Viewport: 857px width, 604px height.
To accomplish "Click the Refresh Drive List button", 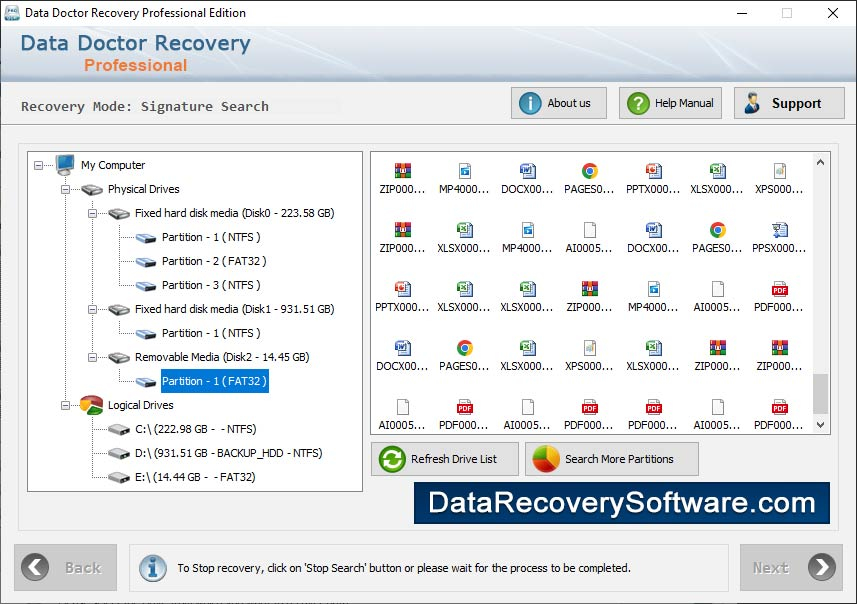I will click(446, 459).
